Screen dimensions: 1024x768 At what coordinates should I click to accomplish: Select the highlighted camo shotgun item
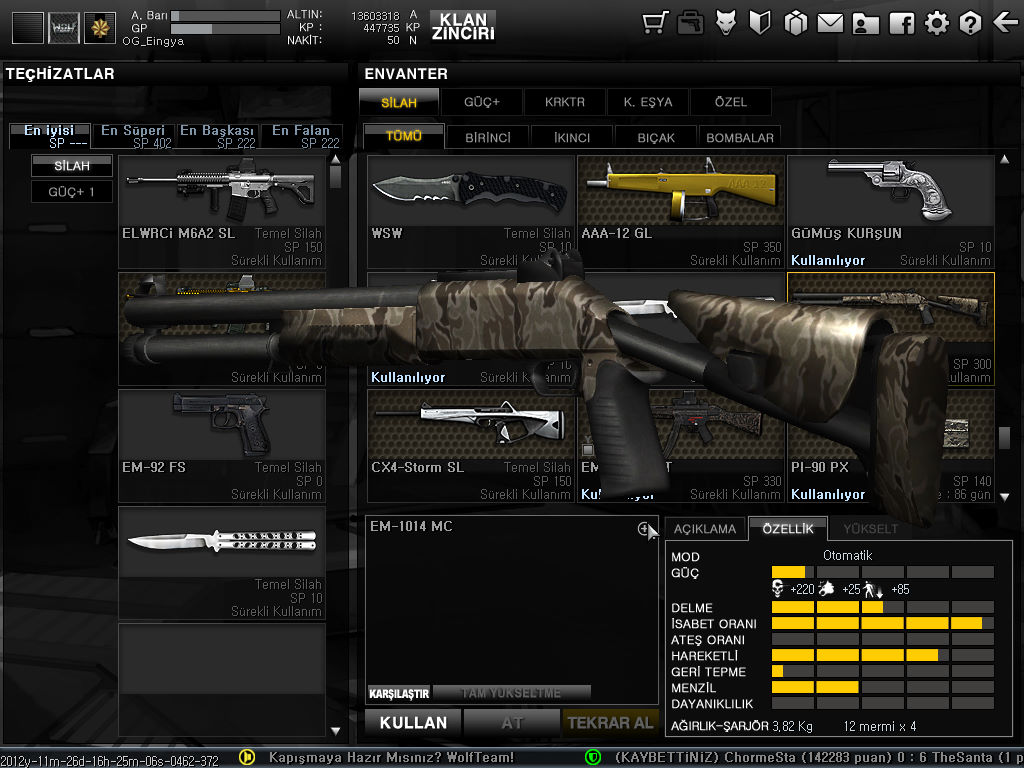[891, 329]
